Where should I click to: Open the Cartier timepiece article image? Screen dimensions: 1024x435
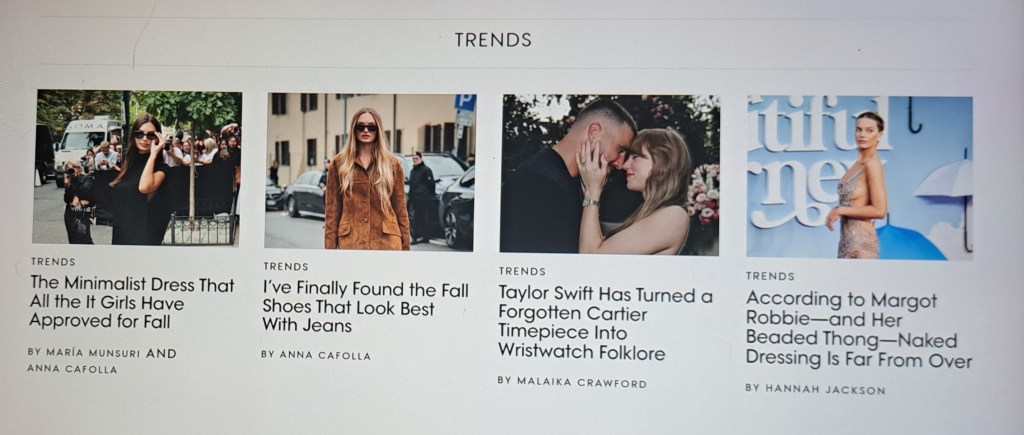click(x=609, y=174)
